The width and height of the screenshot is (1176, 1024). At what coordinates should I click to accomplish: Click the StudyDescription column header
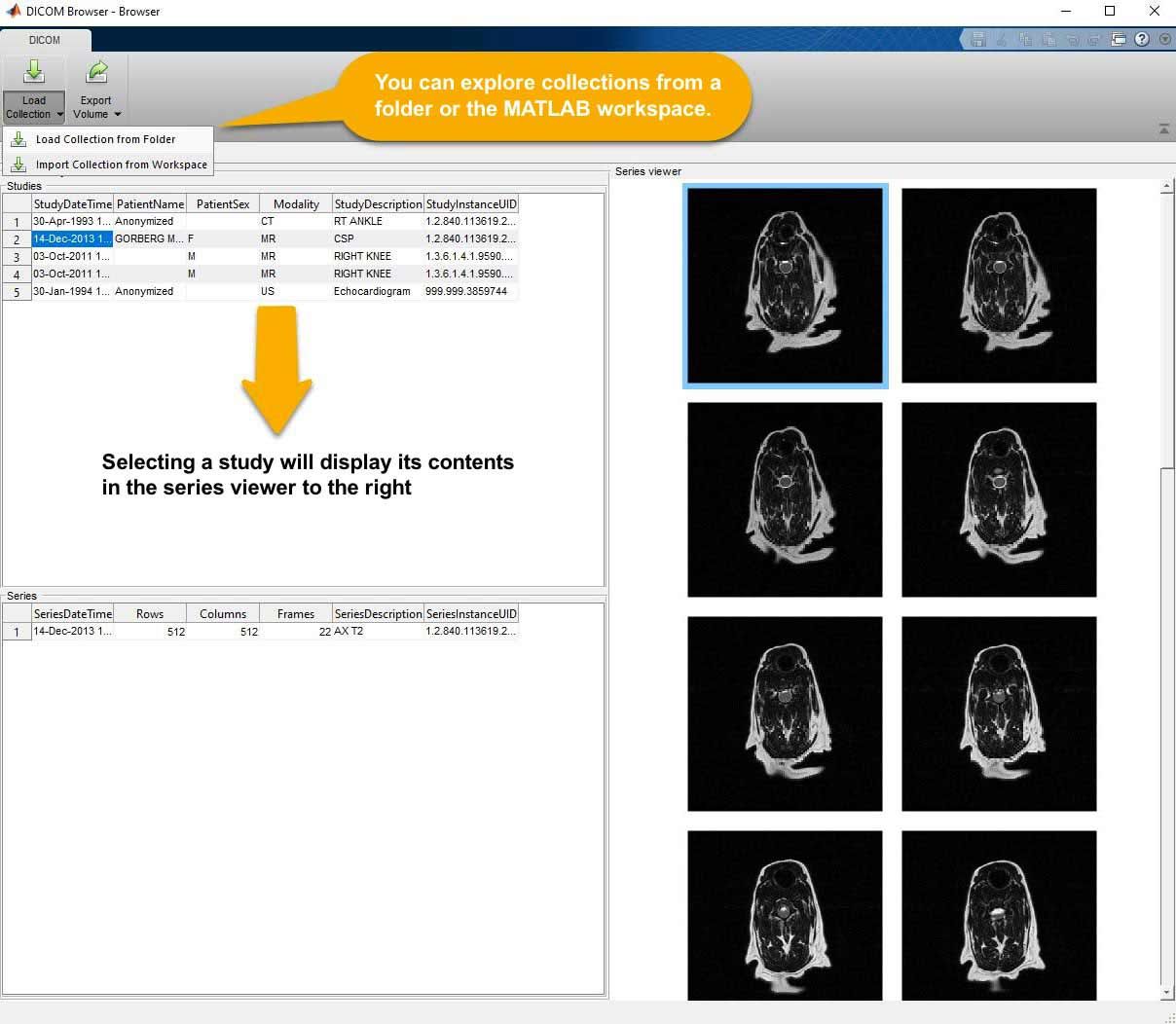[x=378, y=203]
